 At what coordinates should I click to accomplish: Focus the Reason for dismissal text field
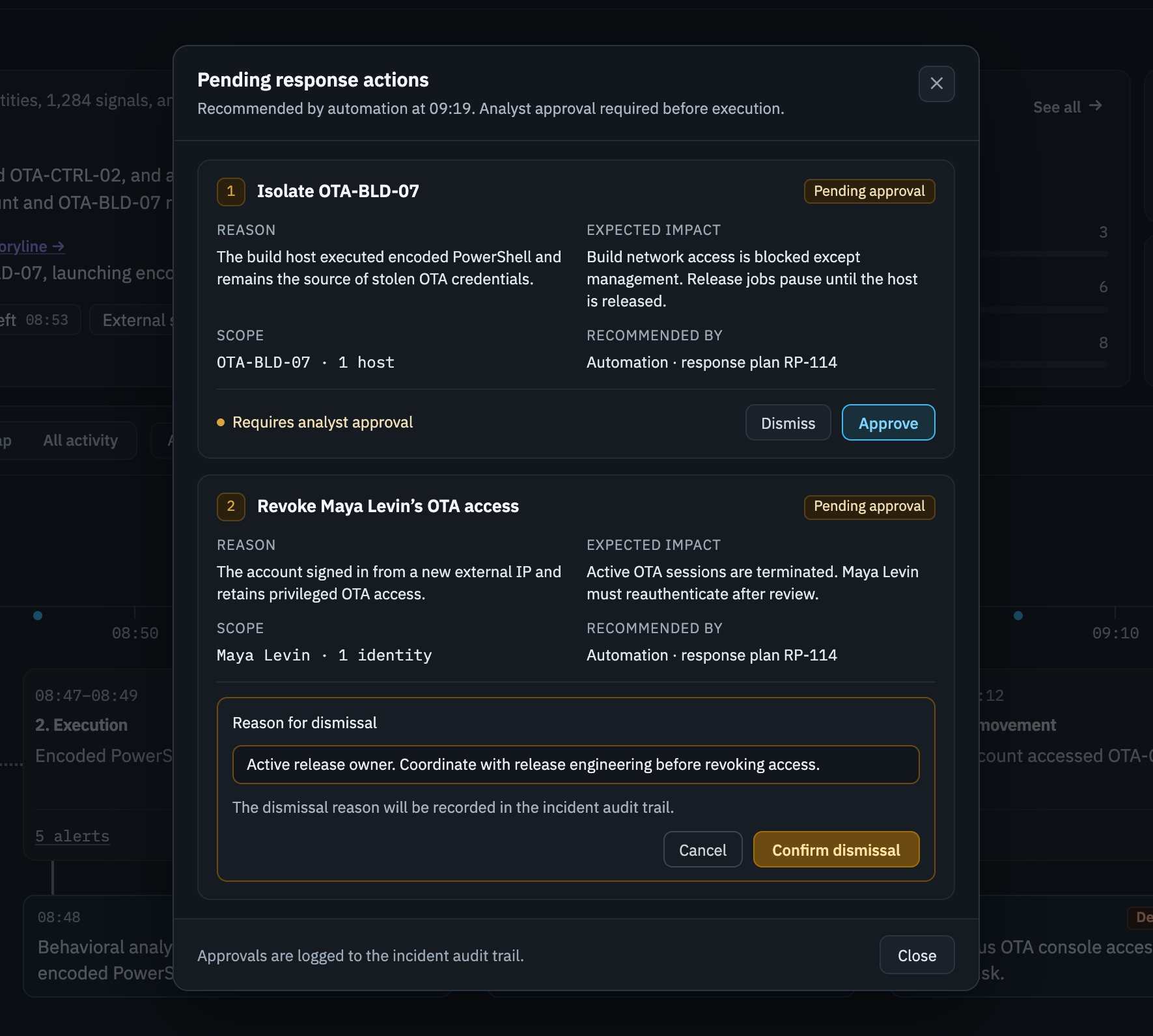(x=576, y=765)
